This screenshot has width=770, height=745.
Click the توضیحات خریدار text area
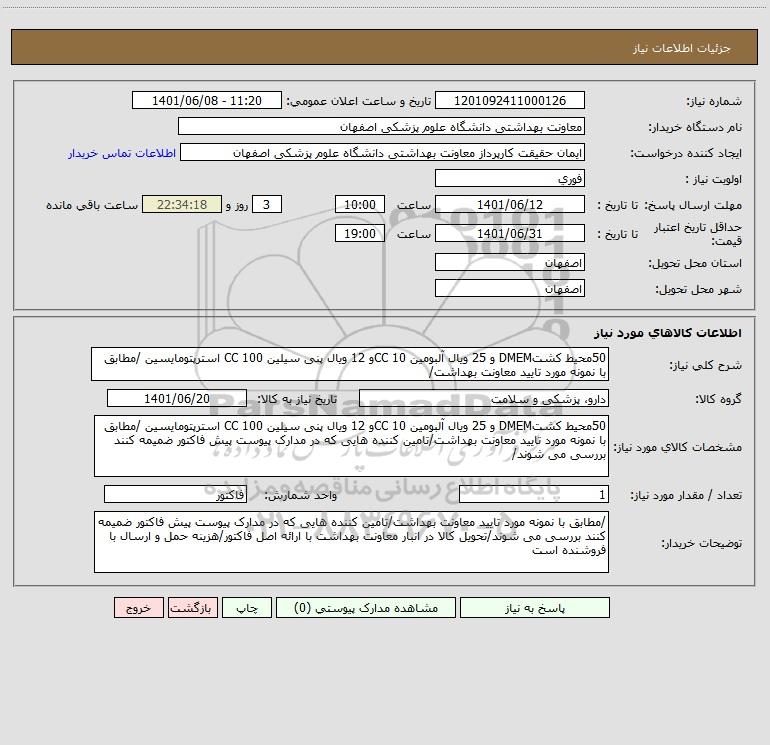pyautogui.click(x=351, y=542)
